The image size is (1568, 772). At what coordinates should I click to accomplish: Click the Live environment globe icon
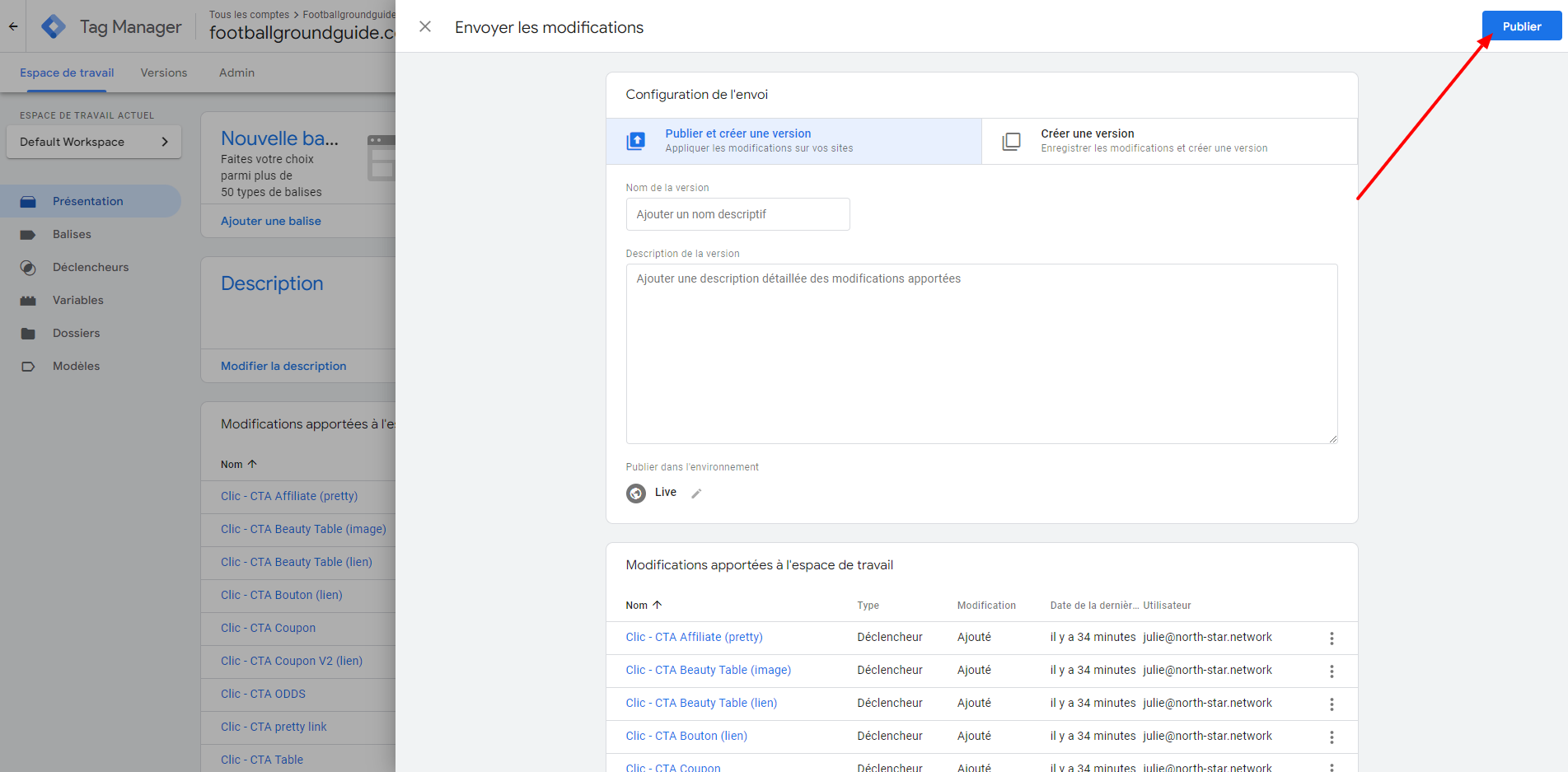[636, 494]
